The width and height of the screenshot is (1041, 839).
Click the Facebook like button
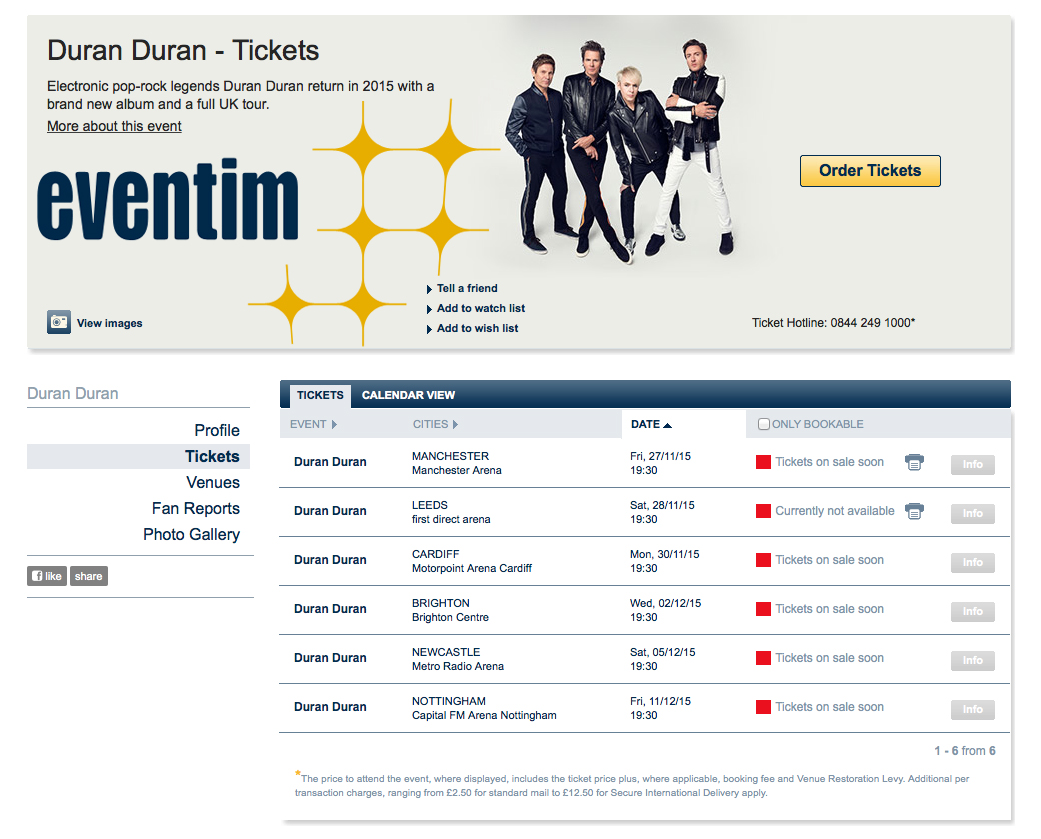[x=46, y=575]
